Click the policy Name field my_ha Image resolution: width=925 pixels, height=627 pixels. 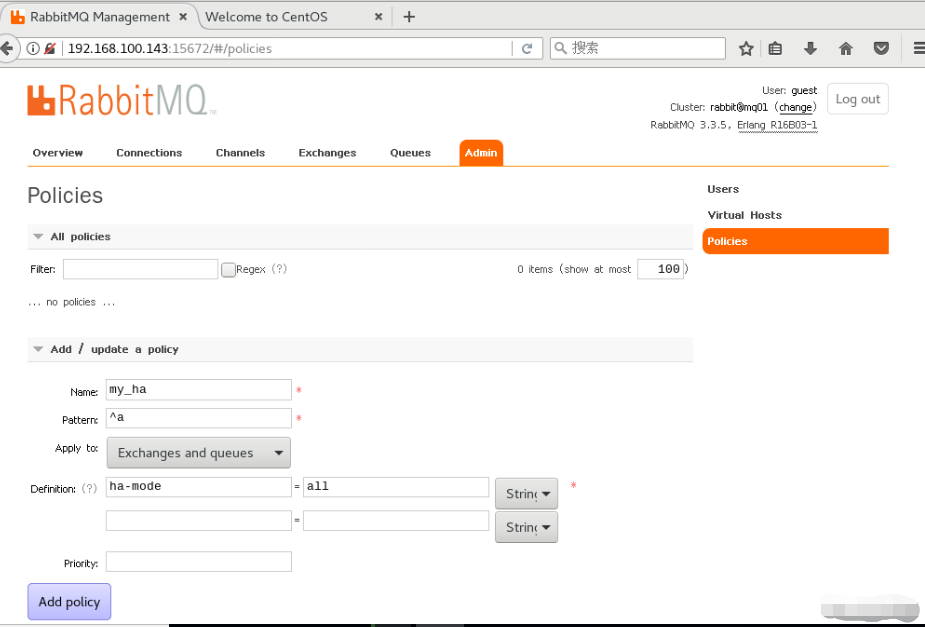(x=199, y=389)
